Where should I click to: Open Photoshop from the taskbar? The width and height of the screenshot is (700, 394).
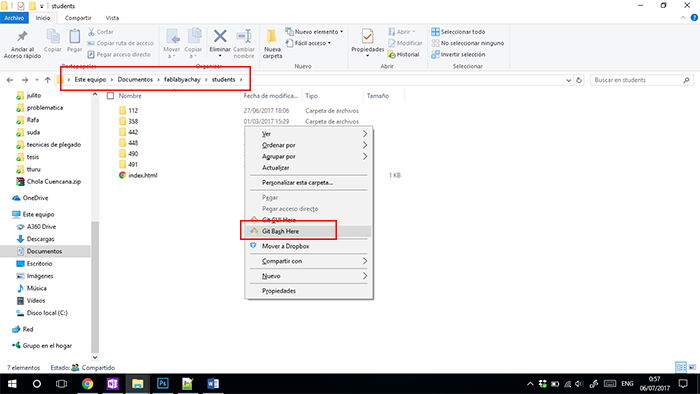tap(162, 384)
